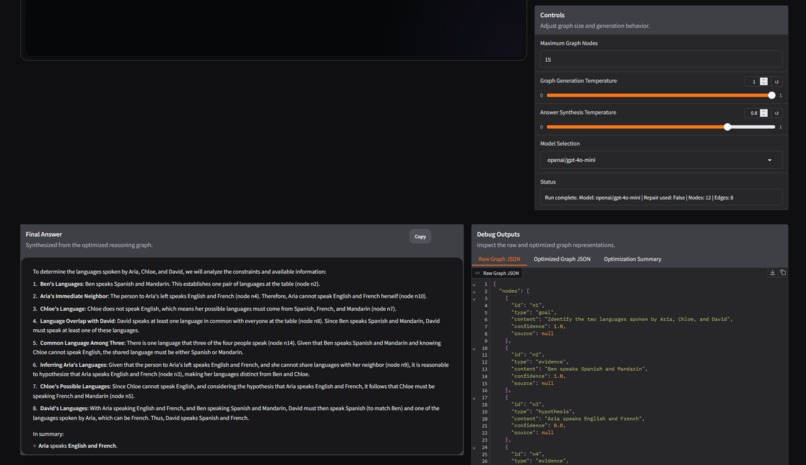Select the Raw Graph JSON tab
The width and height of the screenshot is (806, 465).
coord(499,259)
